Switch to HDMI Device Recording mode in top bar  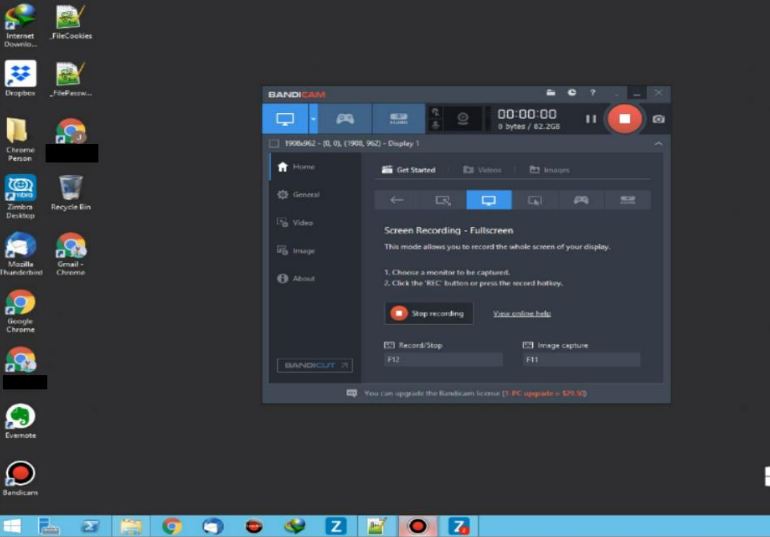pyautogui.click(x=398, y=119)
